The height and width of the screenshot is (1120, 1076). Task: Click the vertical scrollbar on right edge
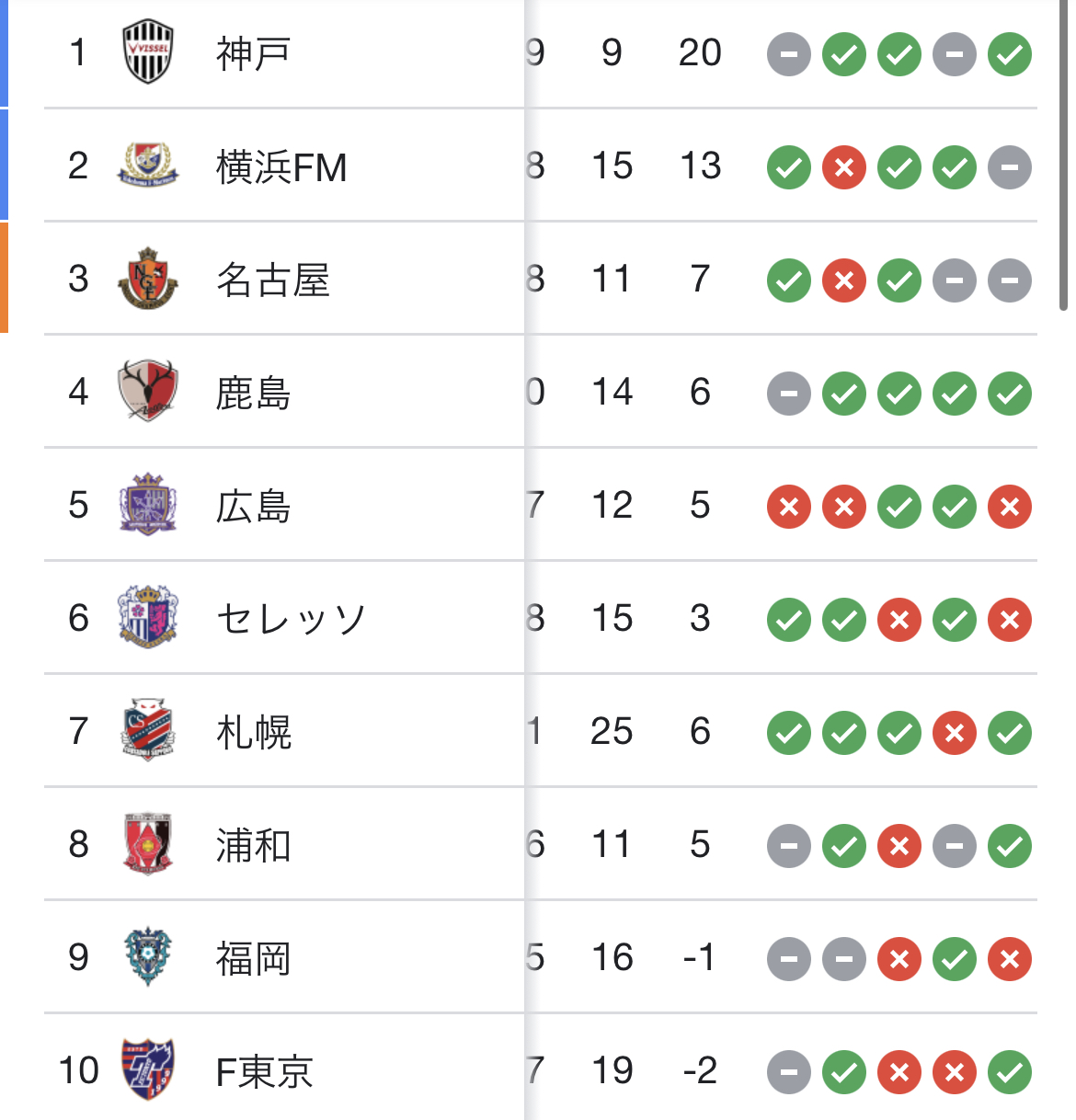pos(1064,156)
